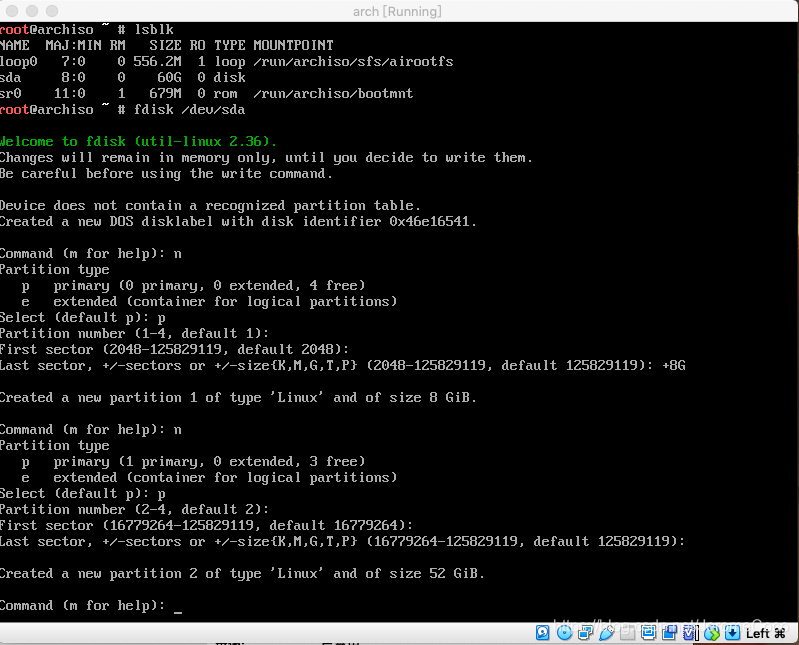Click the '/run/archiso/sfs/airootfs' mountpoint text

tap(353, 62)
